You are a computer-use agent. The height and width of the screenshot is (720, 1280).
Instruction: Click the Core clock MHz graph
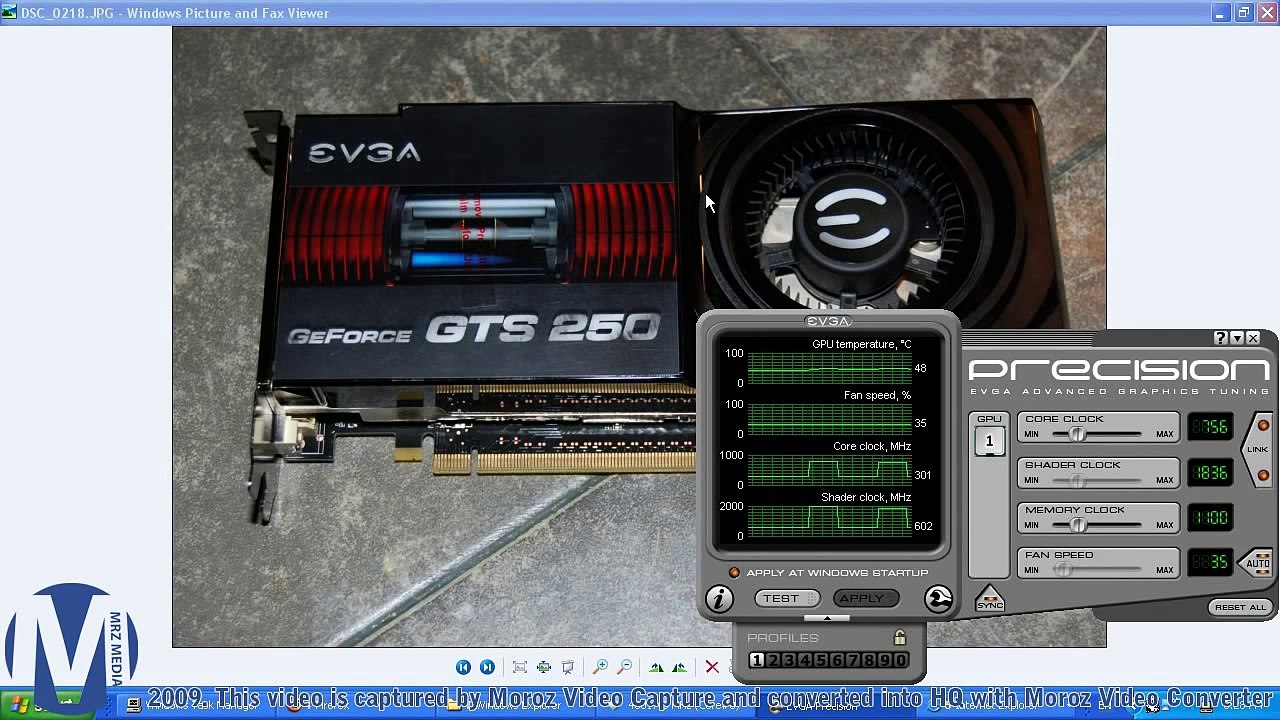(829, 470)
